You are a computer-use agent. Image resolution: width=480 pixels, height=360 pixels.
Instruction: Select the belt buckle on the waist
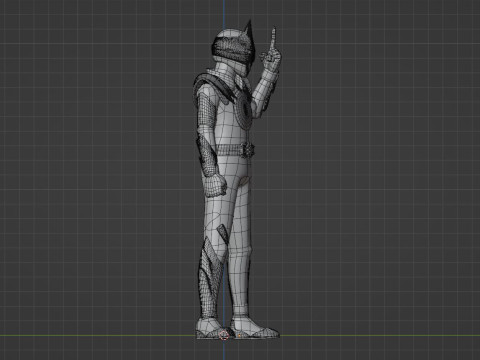click(247, 149)
